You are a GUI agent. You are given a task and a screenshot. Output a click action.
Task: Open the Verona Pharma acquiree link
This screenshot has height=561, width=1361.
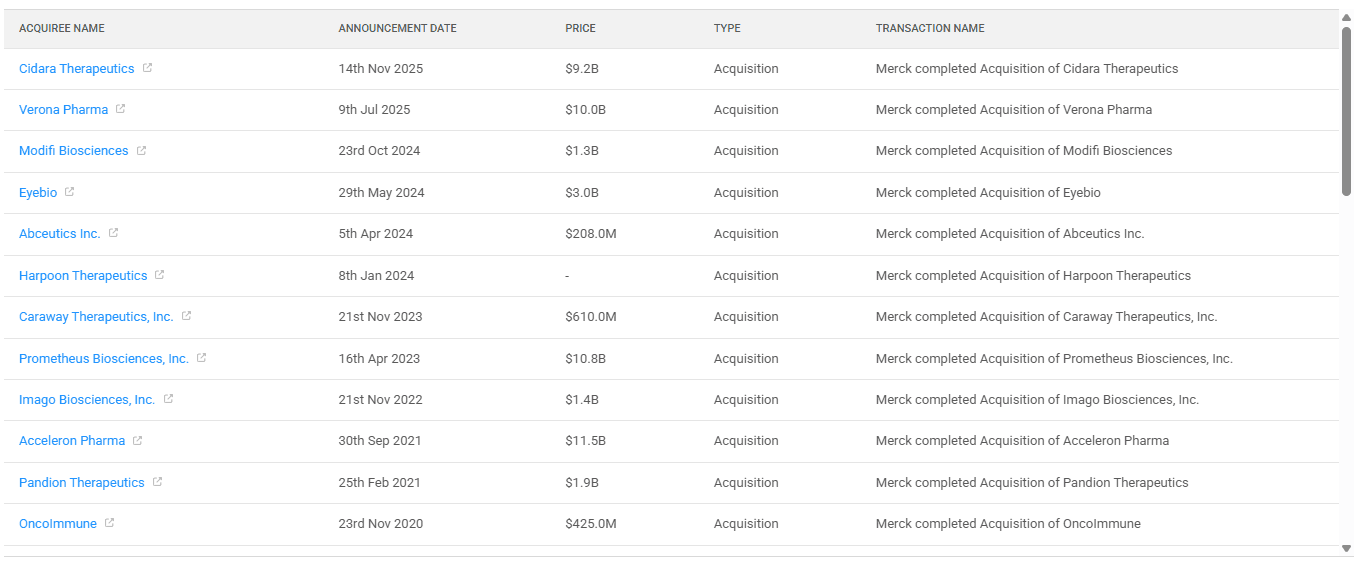pyautogui.click(x=63, y=110)
